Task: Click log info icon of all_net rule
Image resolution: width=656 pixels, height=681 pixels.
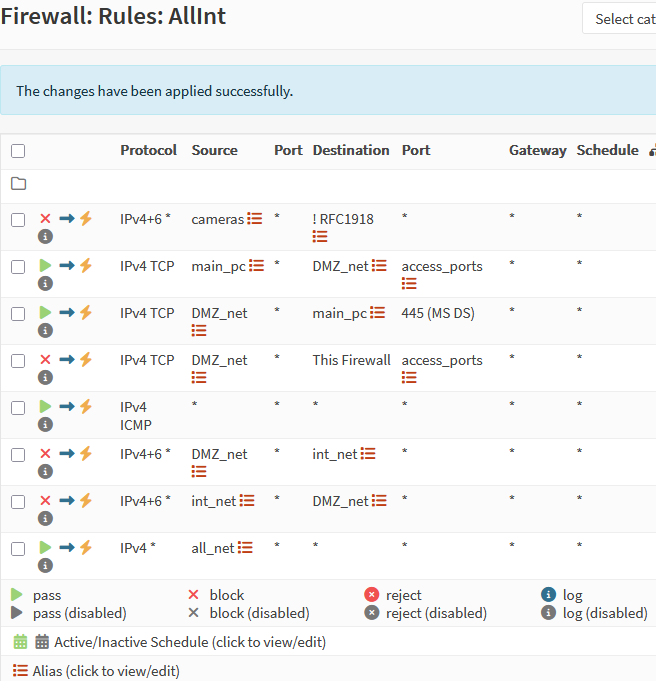Action: pos(45,565)
